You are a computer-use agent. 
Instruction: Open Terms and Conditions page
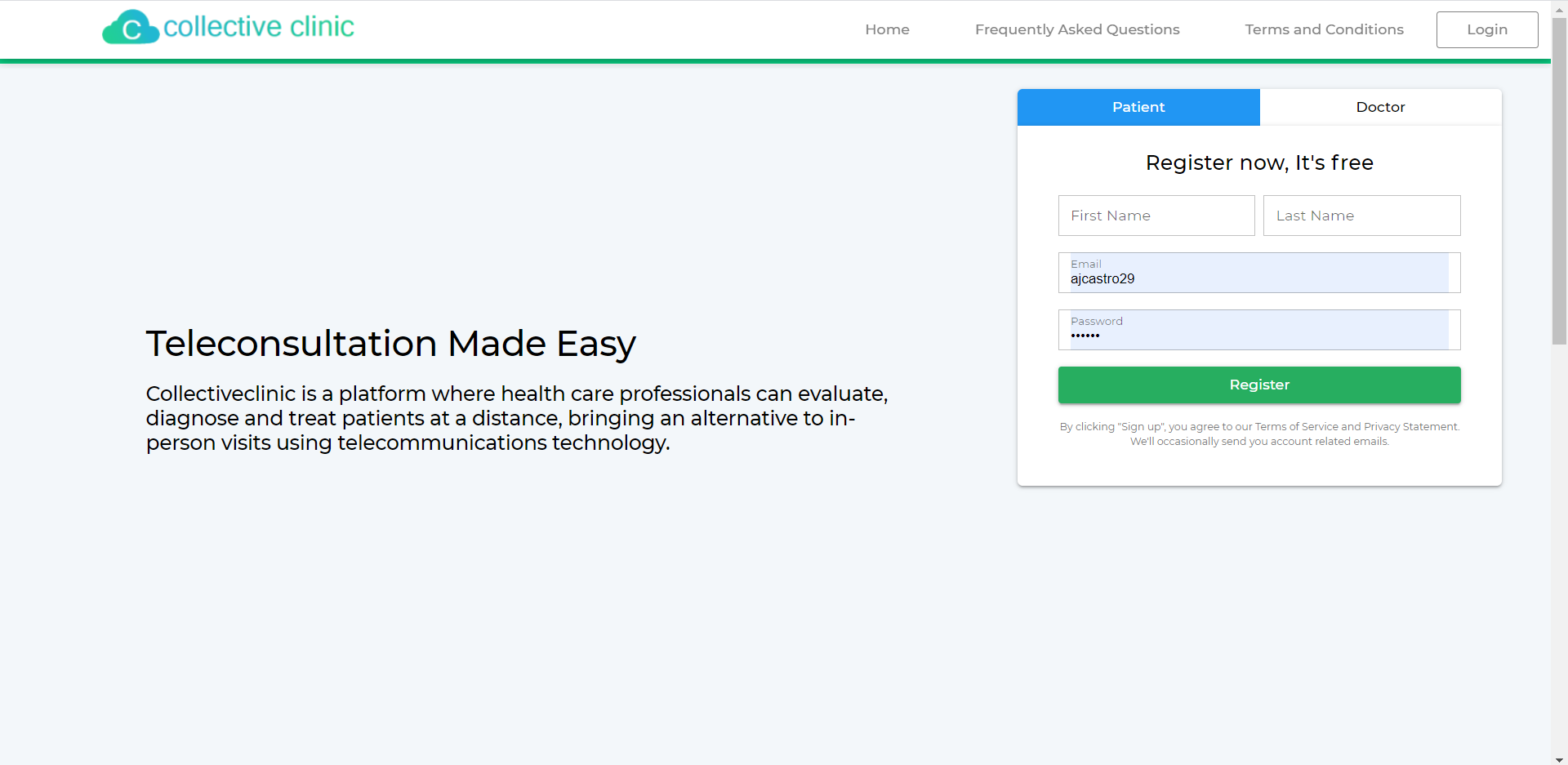click(x=1324, y=29)
